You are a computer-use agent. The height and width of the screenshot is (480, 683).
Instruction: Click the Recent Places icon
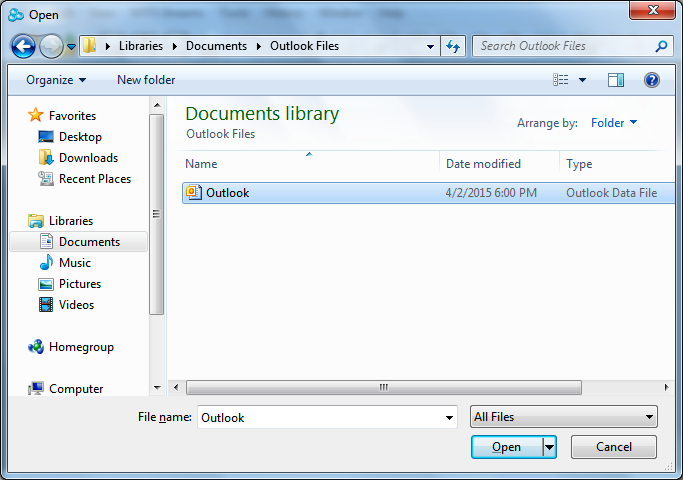coord(46,179)
